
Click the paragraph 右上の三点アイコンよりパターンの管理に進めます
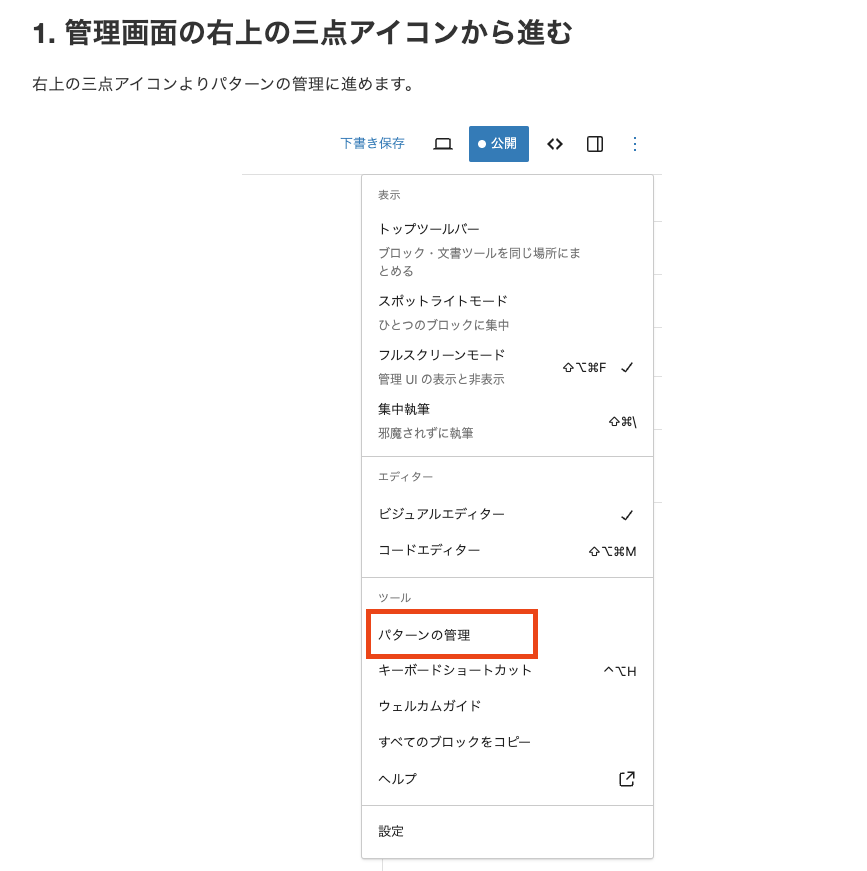(x=223, y=84)
